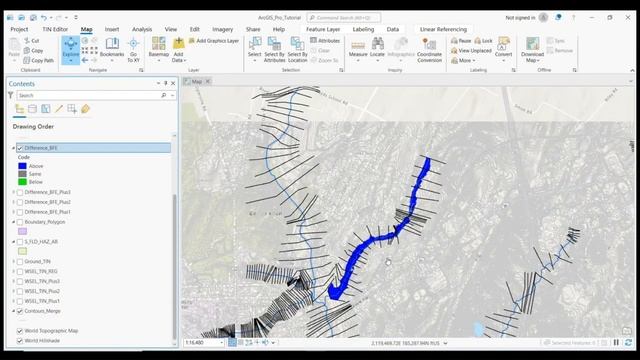Open the Basemap gallery
Viewport: 640px width, 360px height.
159,50
